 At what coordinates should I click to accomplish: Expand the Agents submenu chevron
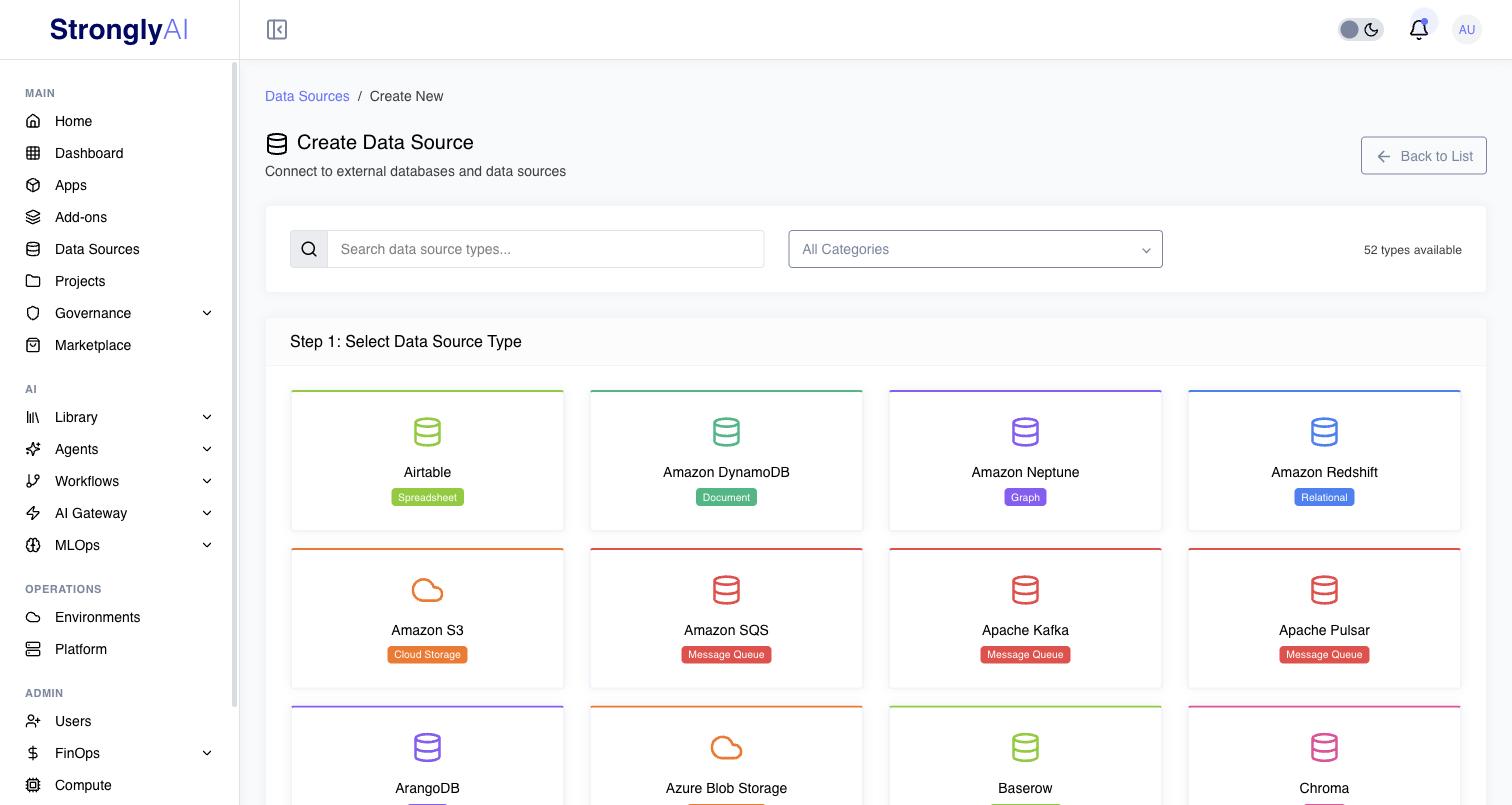point(207,449)
